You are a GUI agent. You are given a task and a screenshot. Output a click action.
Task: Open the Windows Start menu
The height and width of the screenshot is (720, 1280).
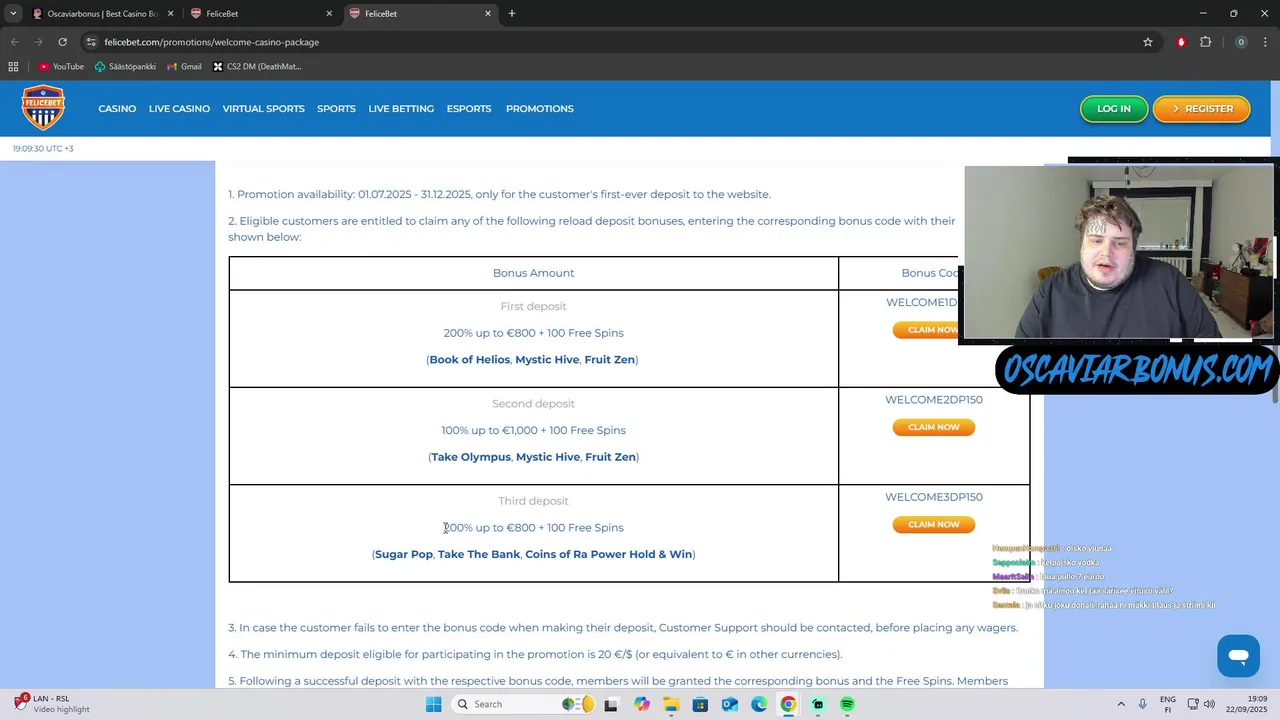433,704
